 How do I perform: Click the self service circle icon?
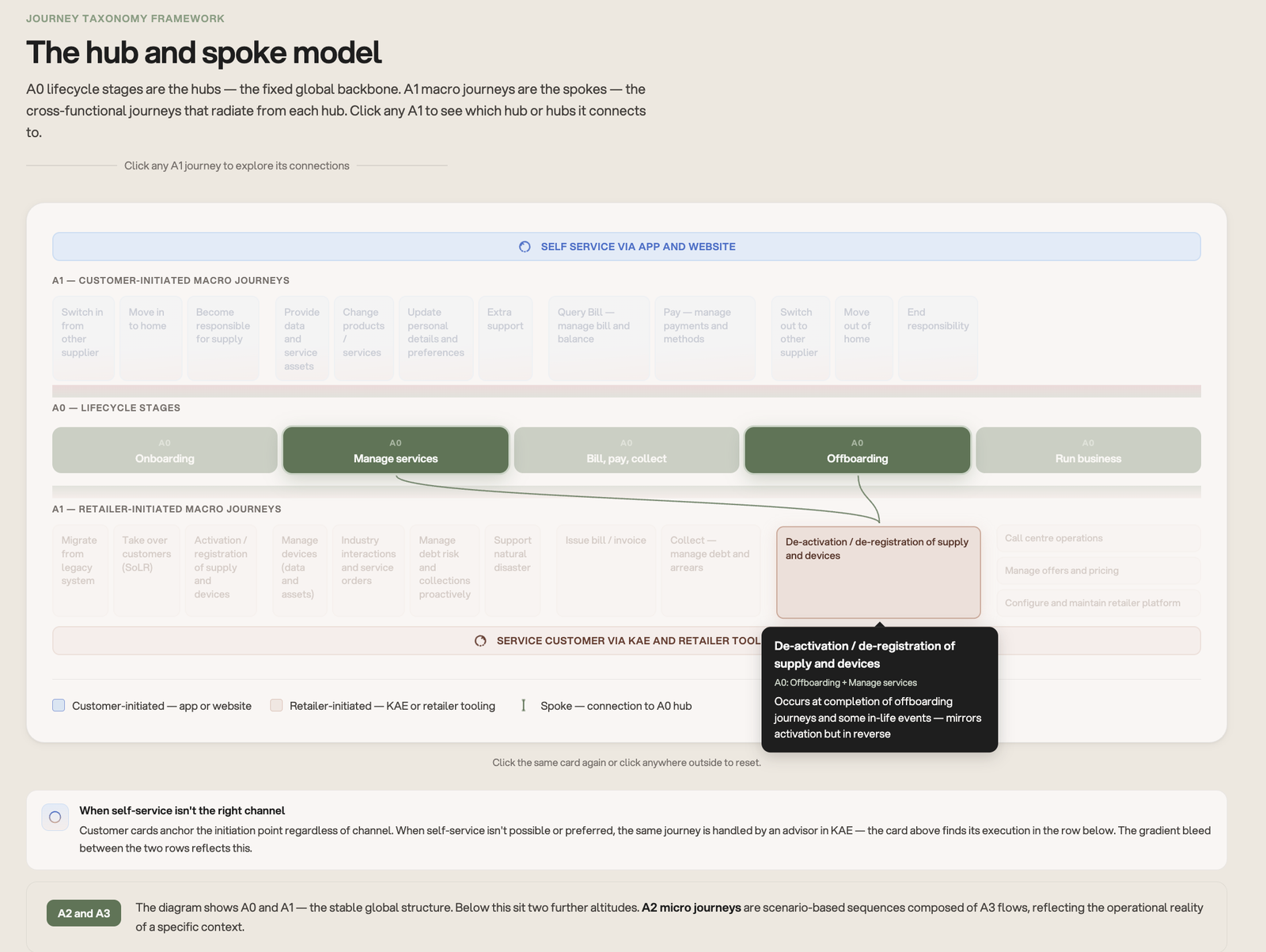point(525,247)
